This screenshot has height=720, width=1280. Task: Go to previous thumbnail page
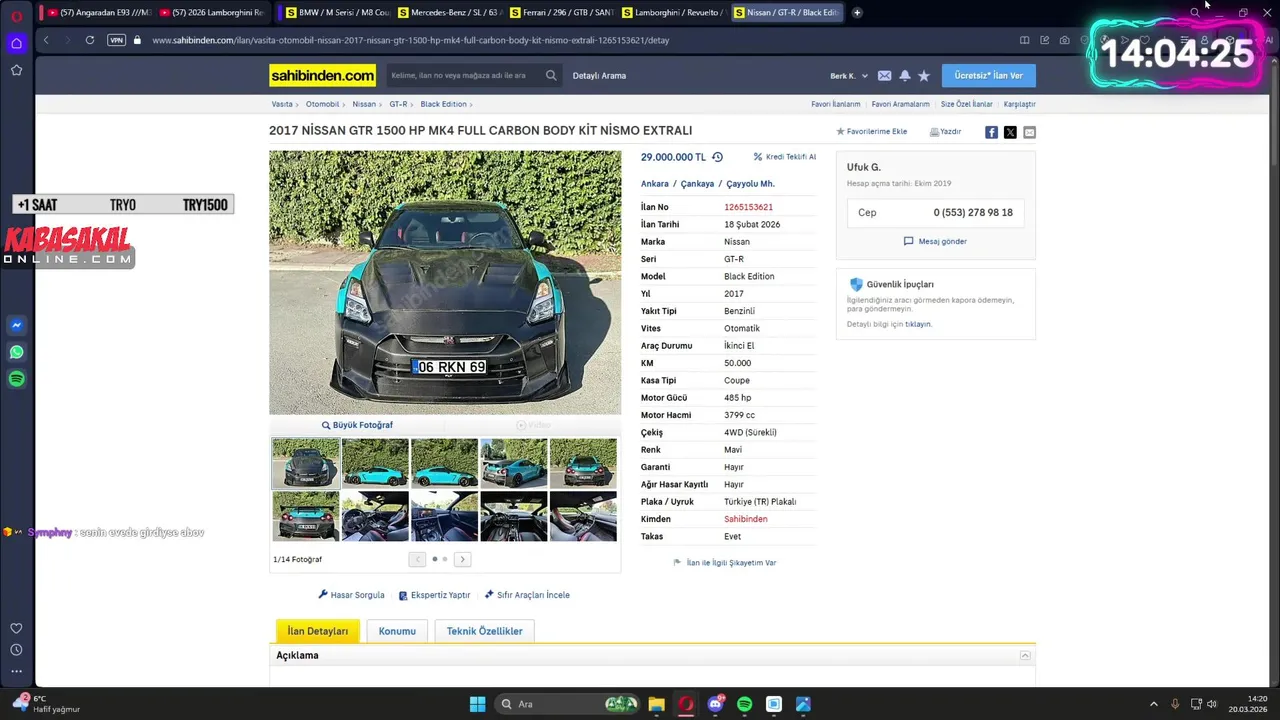pos(417,559)
